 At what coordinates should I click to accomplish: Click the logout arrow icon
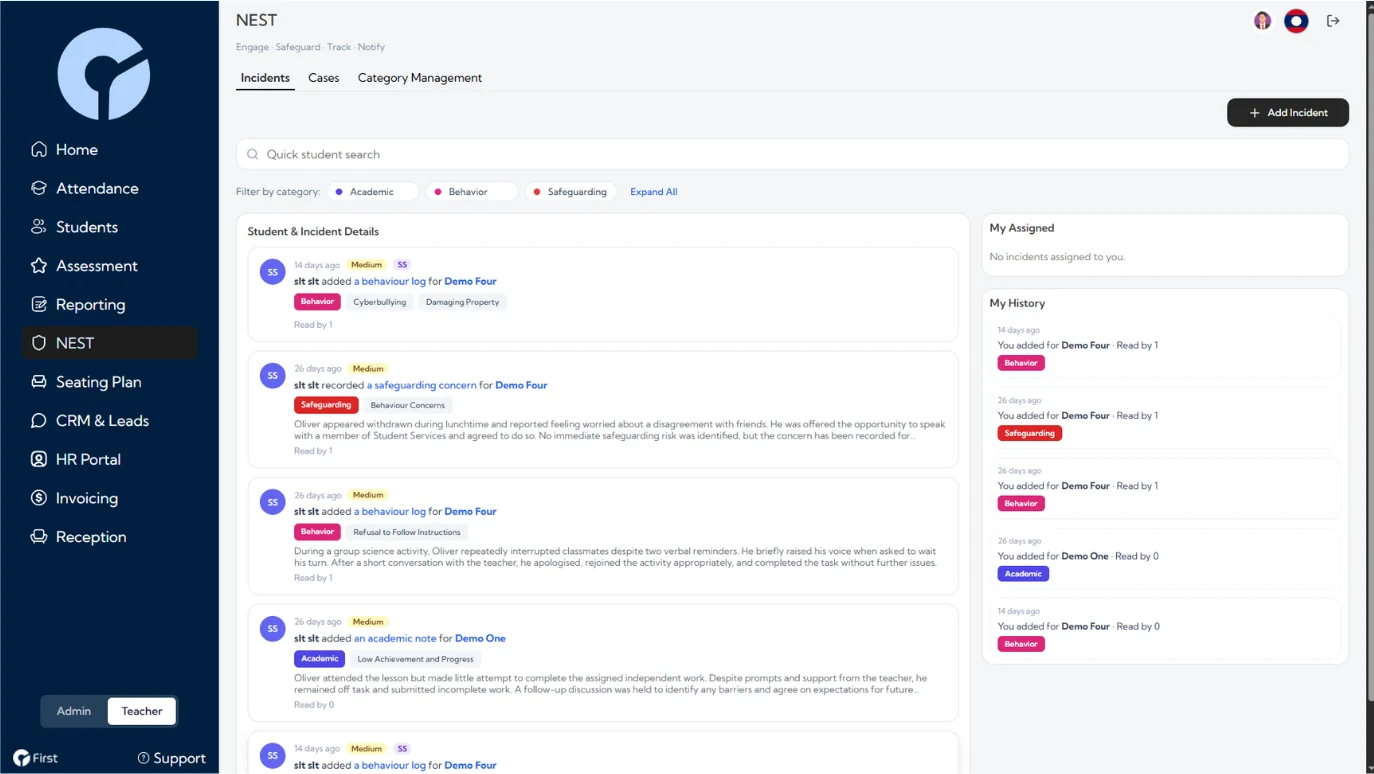coord(1333,21)
